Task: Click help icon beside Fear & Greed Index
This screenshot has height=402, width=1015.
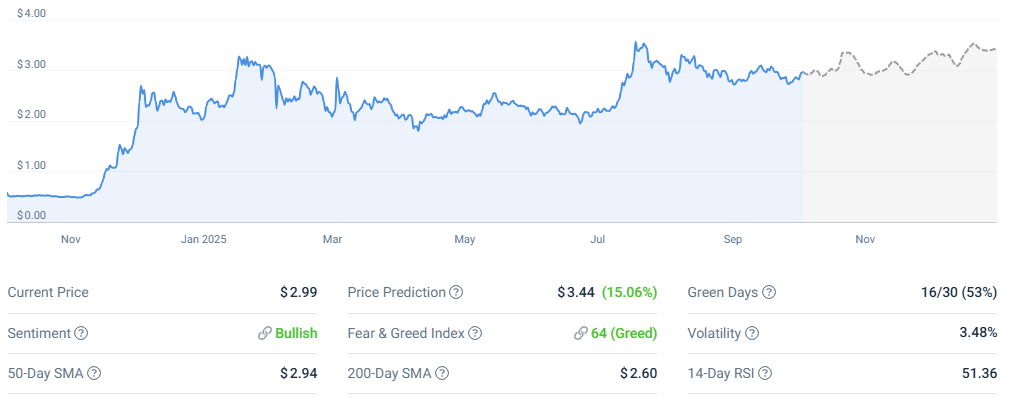Action: pyautogui.click(x=475, y=333)
